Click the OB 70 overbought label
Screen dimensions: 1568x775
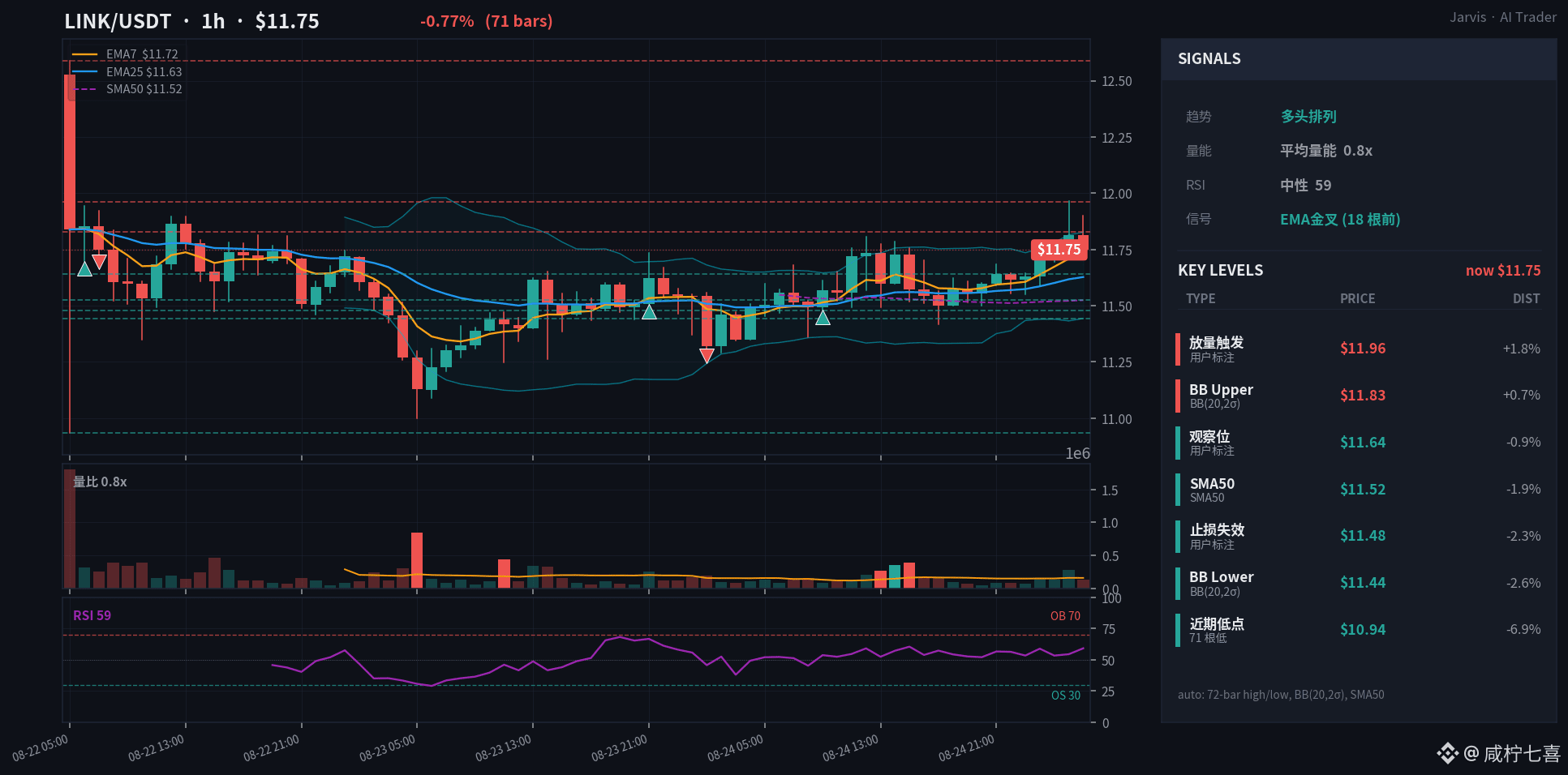(1065, 616)
